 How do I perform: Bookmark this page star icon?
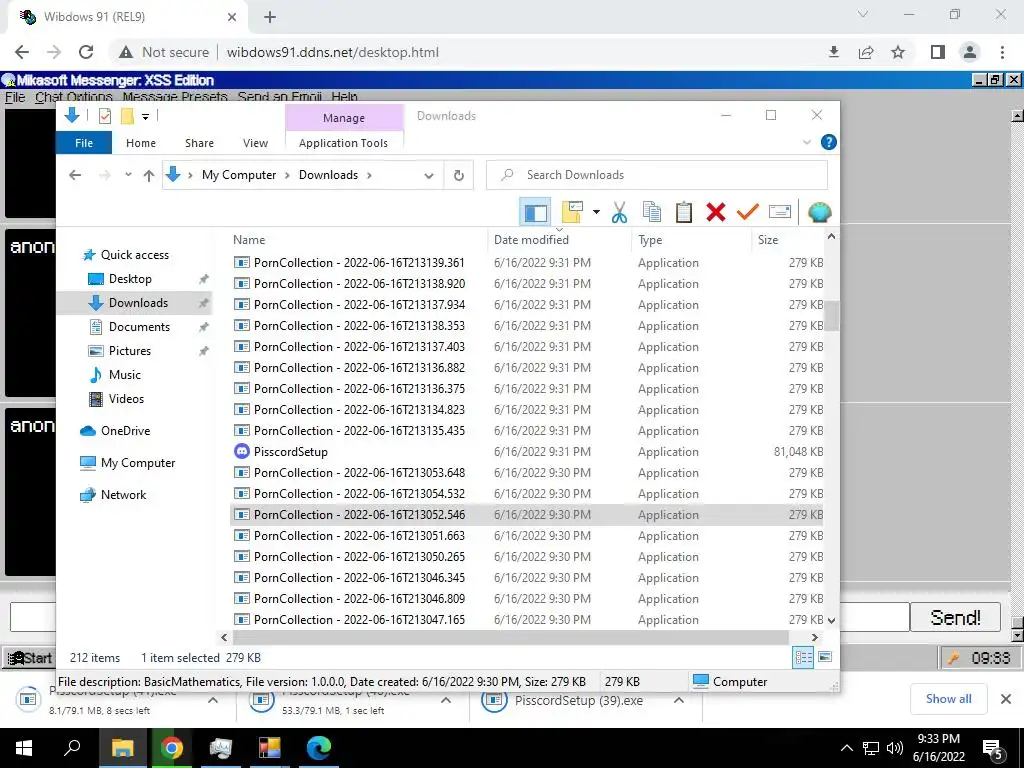pos(898,52)
